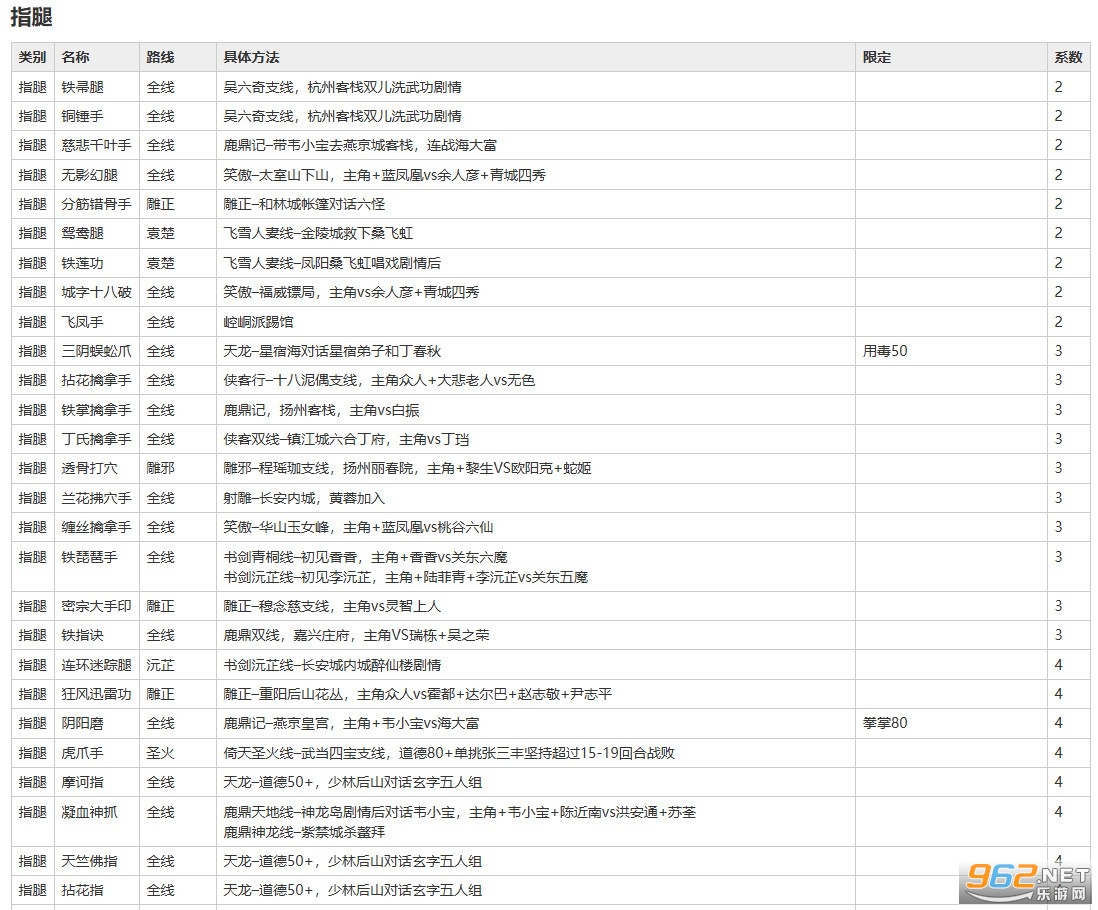Click 书剑青桐线-初见香香 method line

[365, 557]
